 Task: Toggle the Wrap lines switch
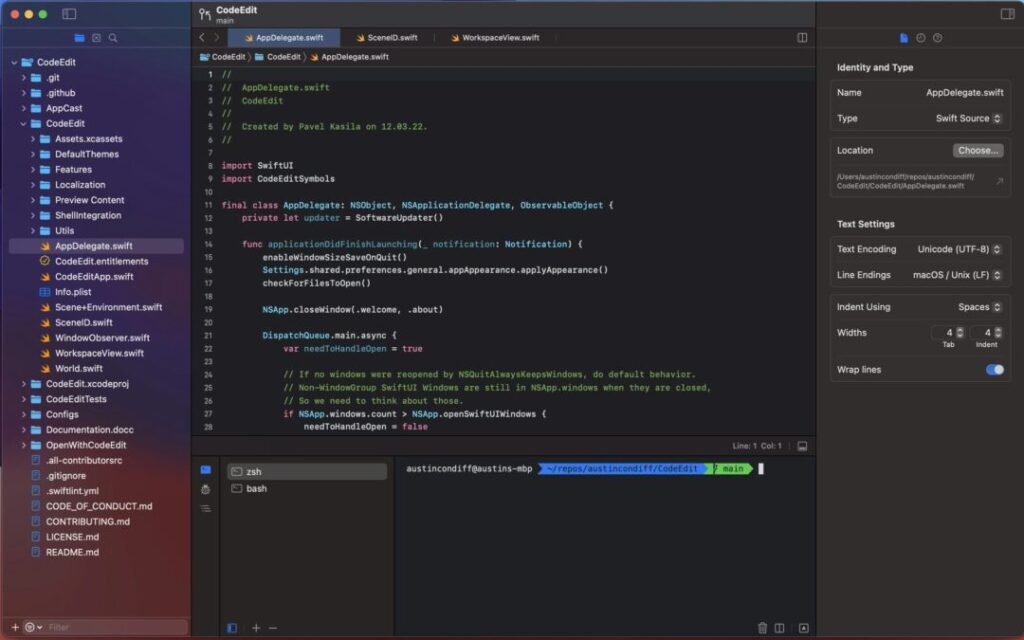point(995,370)
